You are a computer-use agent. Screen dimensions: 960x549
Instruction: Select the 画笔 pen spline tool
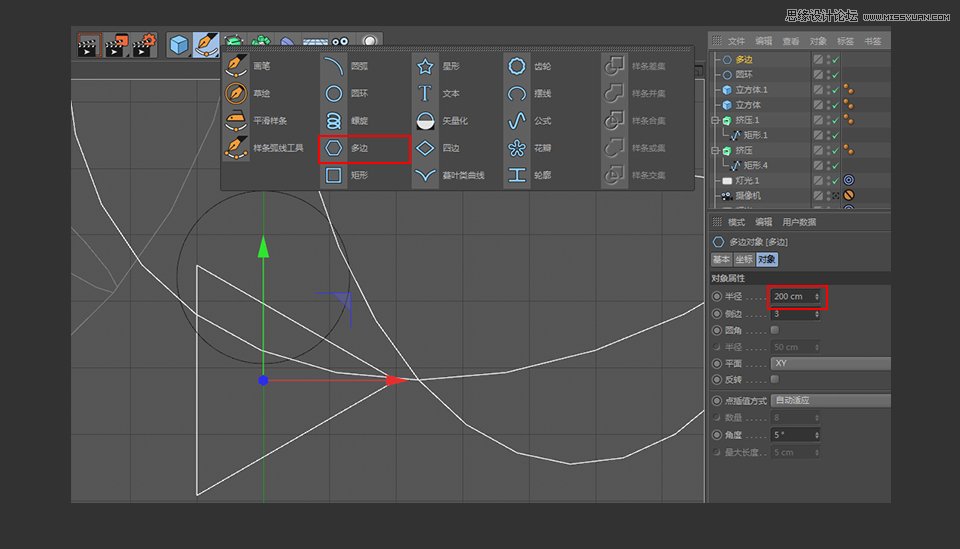[x=248, y=65]
